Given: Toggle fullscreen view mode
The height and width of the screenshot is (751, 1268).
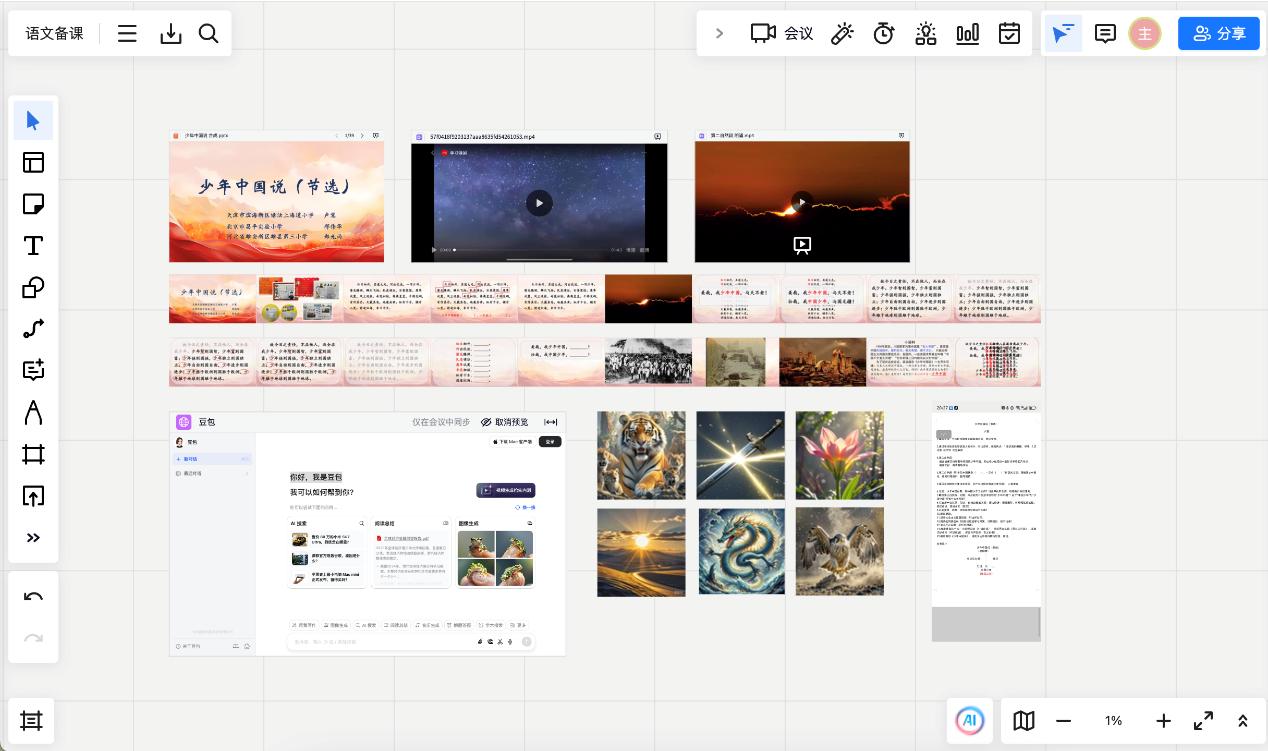Looking at the screenshot, I should click(1203, 720).
